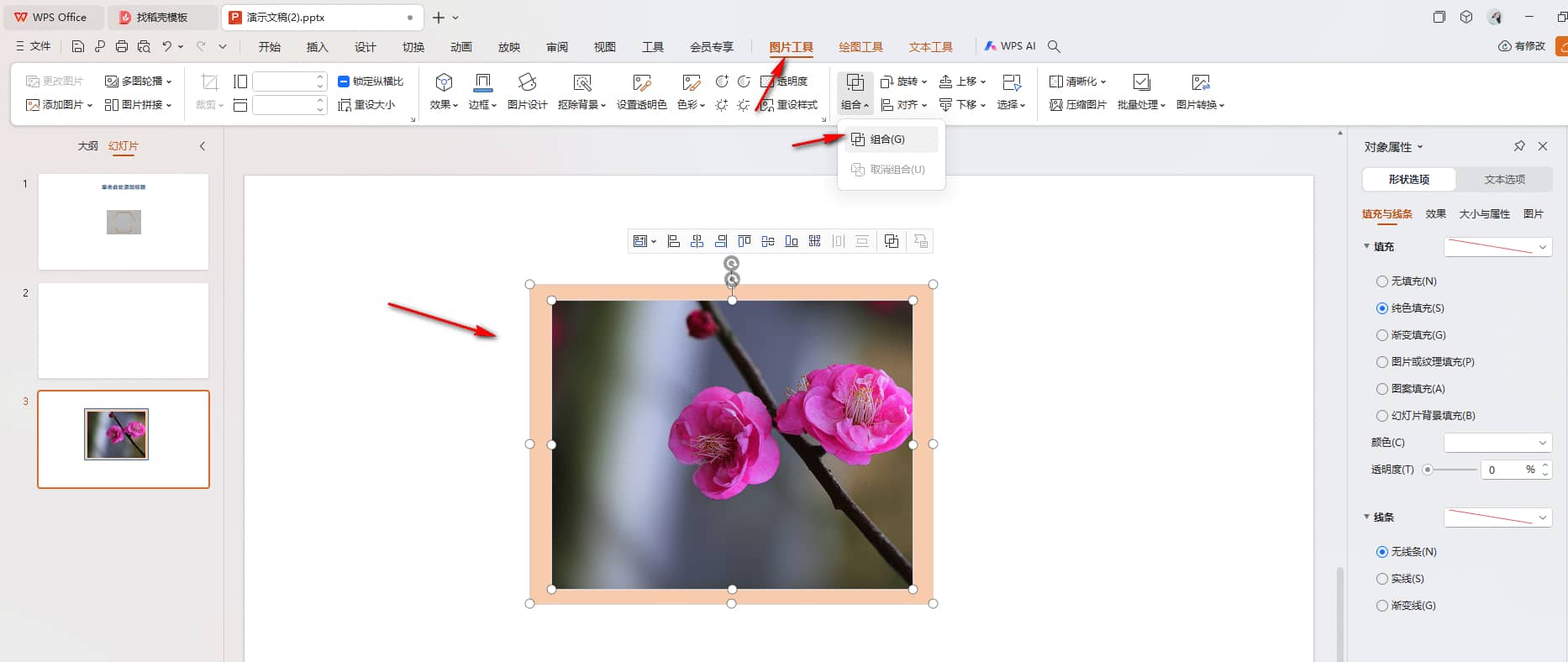Click the 图片设计 (Picture Design) tool
1568x662 pixels.
tap(527, 91)
